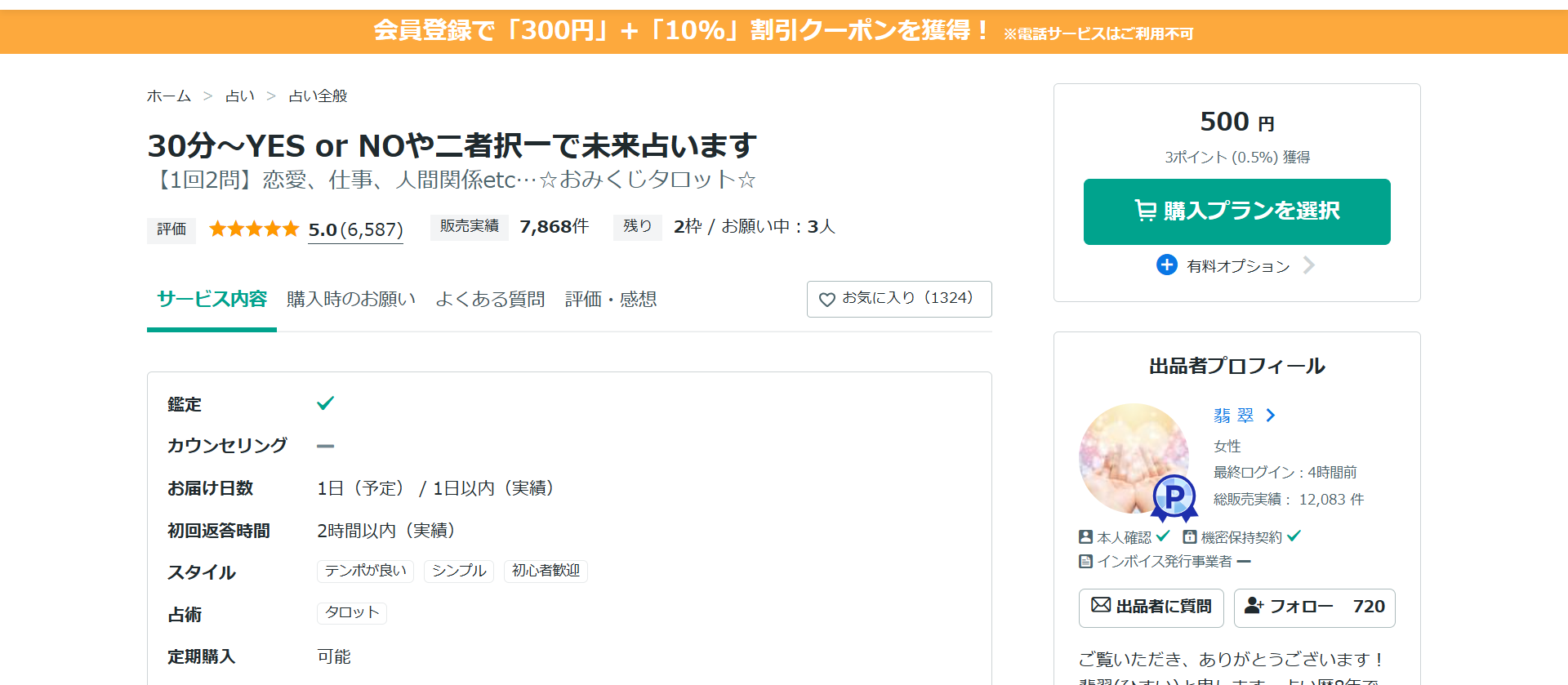1568x685 pixels.
Task: Open the よくある質問 tab
Action: (x=490, y=300)
